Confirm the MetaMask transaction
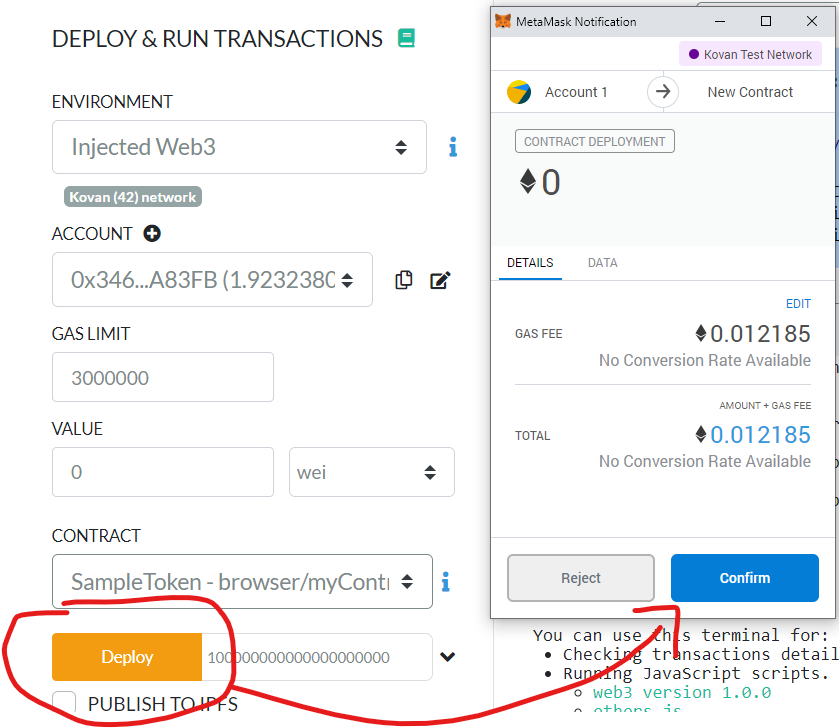Image resolution: width=839 pixels, height=728 pixels. click(x=745, y=578)
